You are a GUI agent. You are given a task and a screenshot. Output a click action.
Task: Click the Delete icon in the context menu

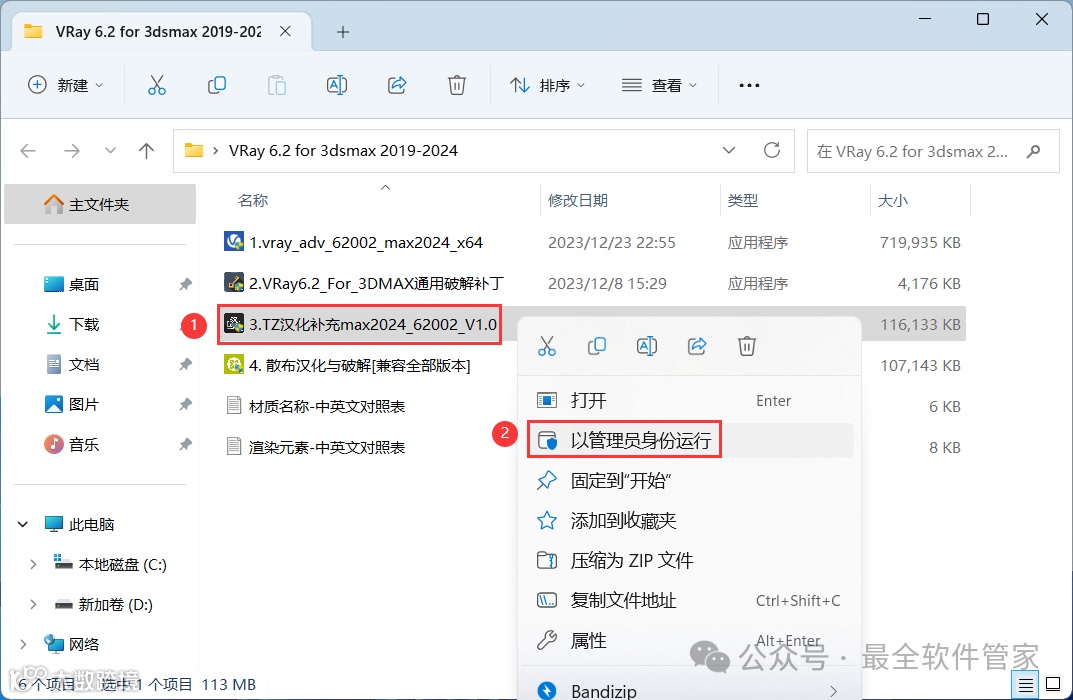pyautogui.click(x=747, y=346)
